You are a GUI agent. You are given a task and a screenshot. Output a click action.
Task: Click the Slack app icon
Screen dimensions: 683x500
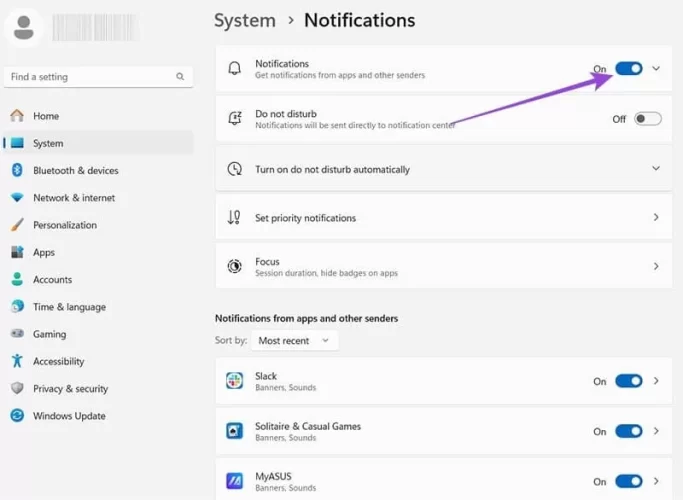234,381
